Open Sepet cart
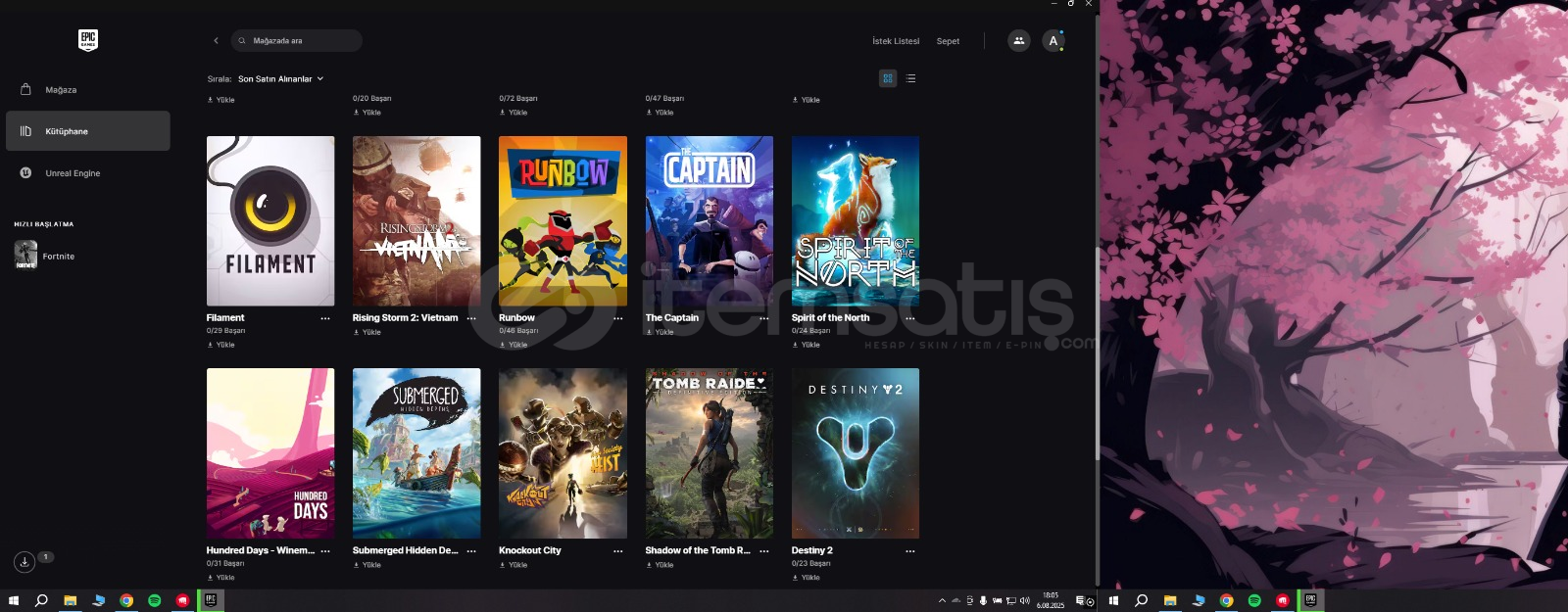 (x=948, y=41)
